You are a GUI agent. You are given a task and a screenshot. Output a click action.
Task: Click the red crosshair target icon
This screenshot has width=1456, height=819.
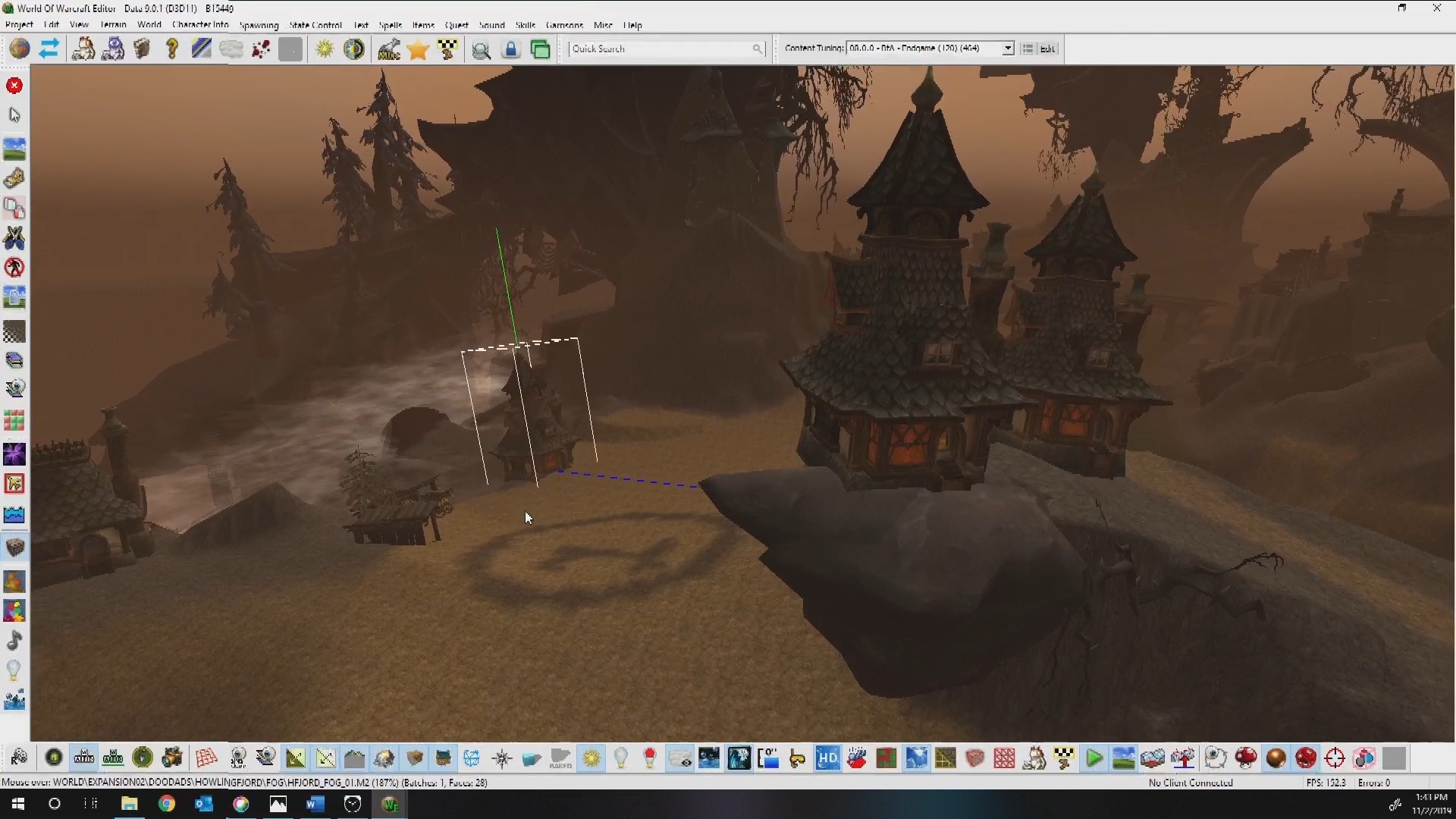click(1335, 758)
